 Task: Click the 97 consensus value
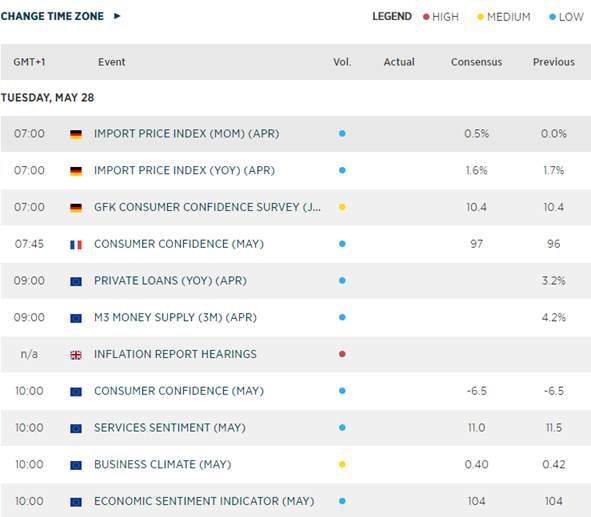click(476, 244)
